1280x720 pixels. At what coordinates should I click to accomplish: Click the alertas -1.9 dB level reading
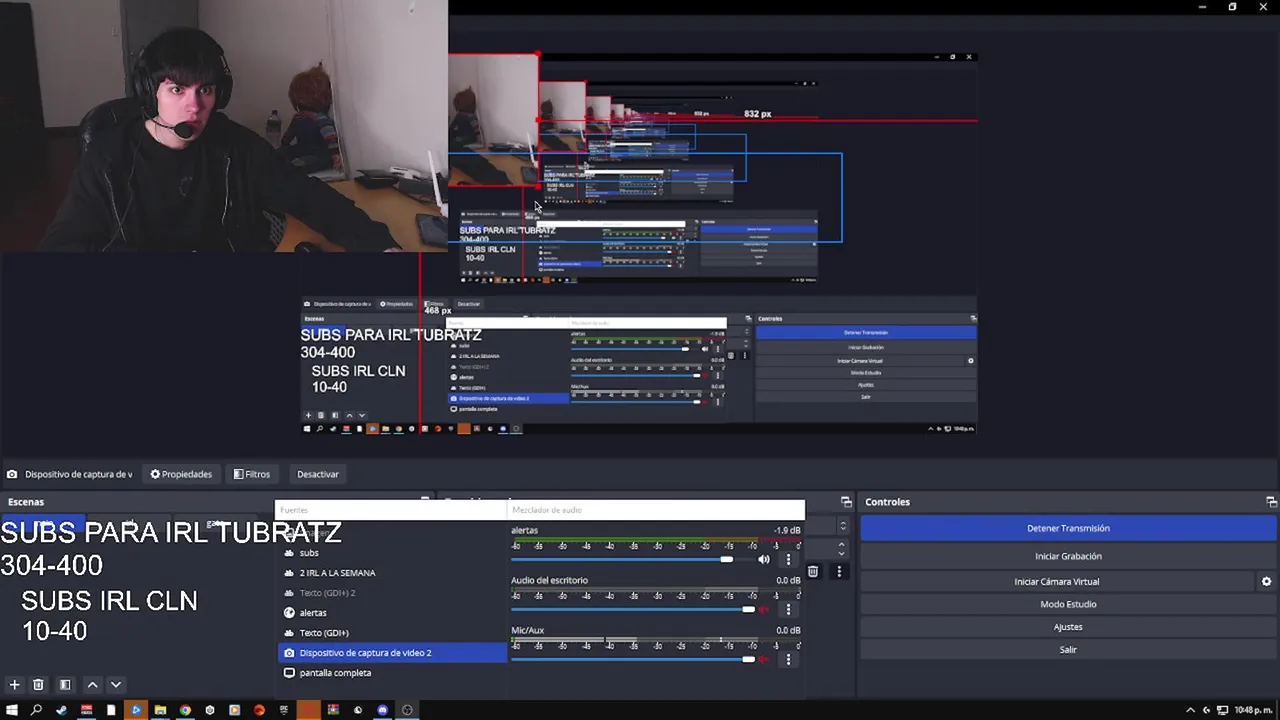coord(787,530)
